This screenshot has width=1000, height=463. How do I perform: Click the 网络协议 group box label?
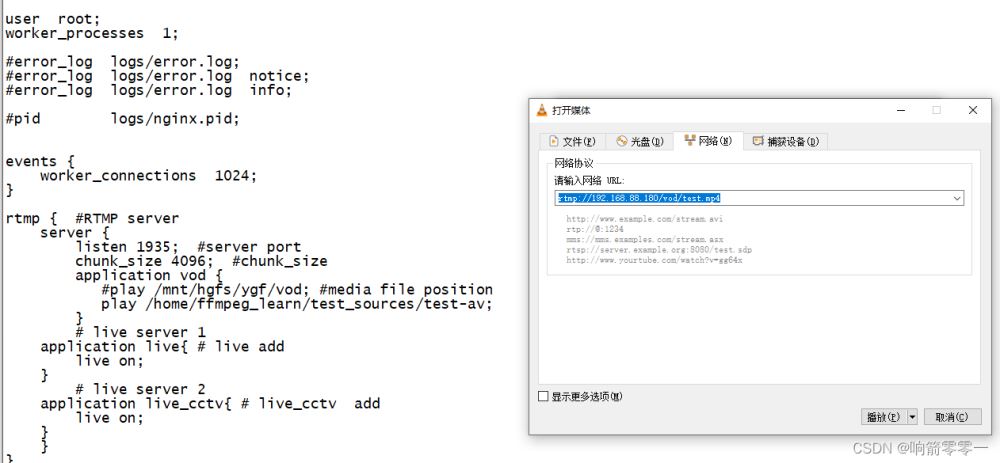point(574,163)
